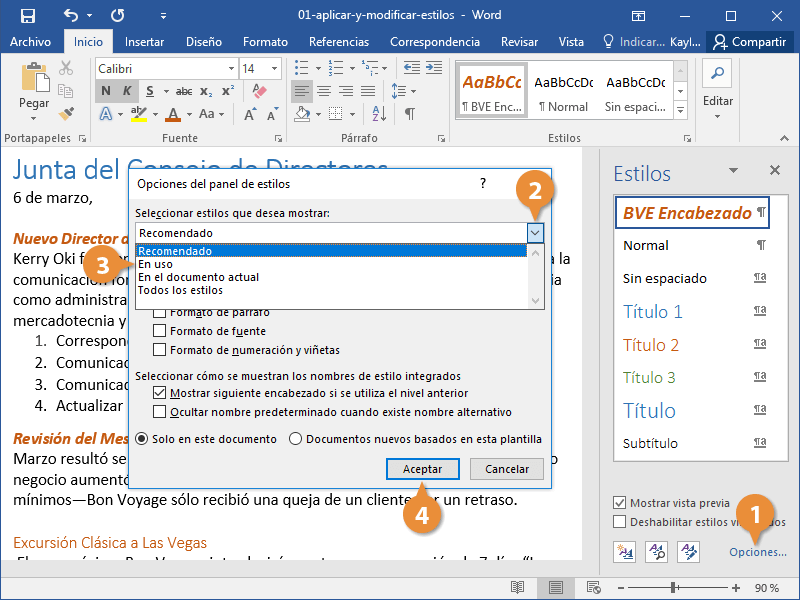Screen dimensions: 800x600
Task: Click the Compartir button
Action: pyautogui.click(x=749, y=42)
